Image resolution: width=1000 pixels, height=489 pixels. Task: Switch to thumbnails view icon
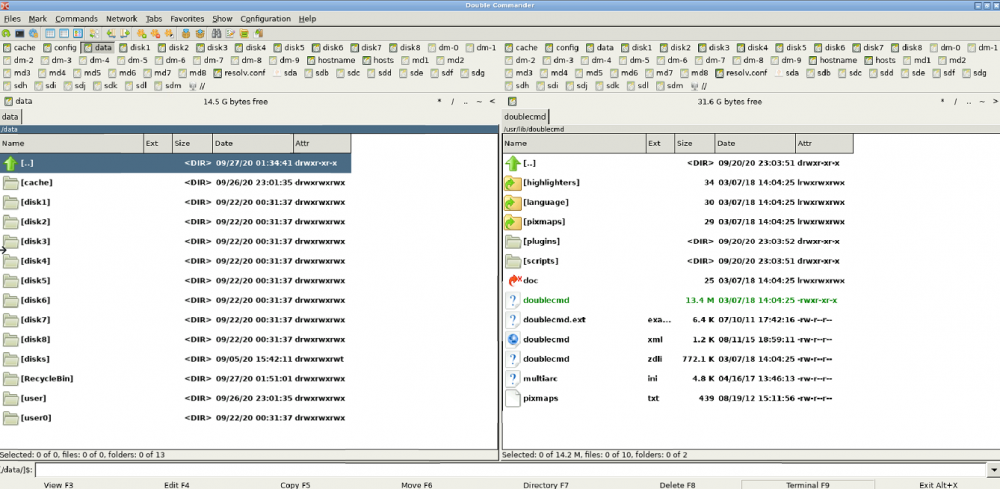click(78, 33)
